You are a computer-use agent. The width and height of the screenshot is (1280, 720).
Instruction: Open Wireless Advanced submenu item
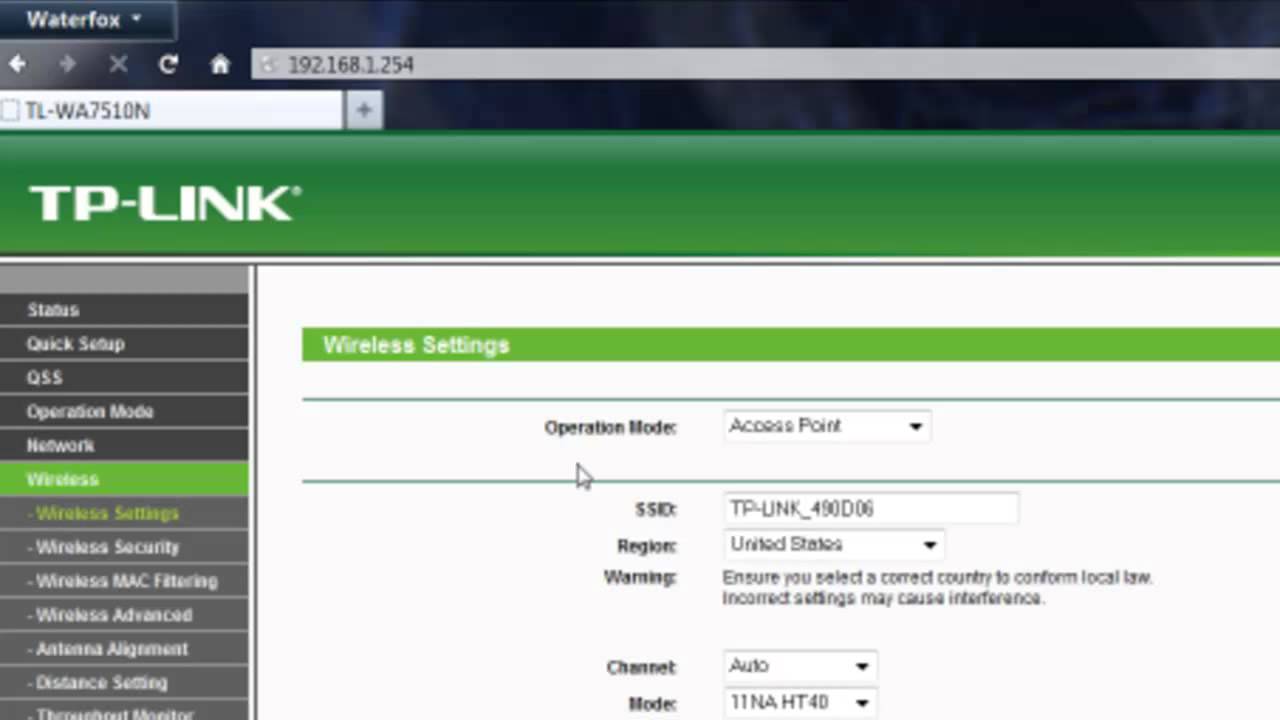[124, 616]
